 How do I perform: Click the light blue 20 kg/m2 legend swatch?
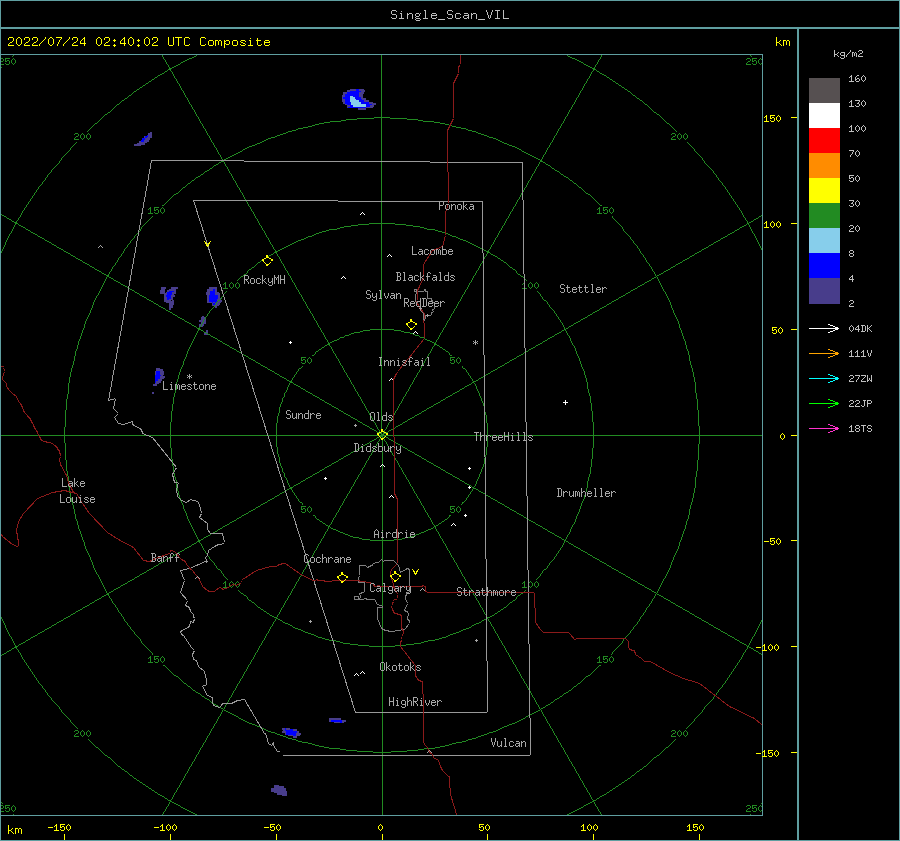[x=824, y=241]
